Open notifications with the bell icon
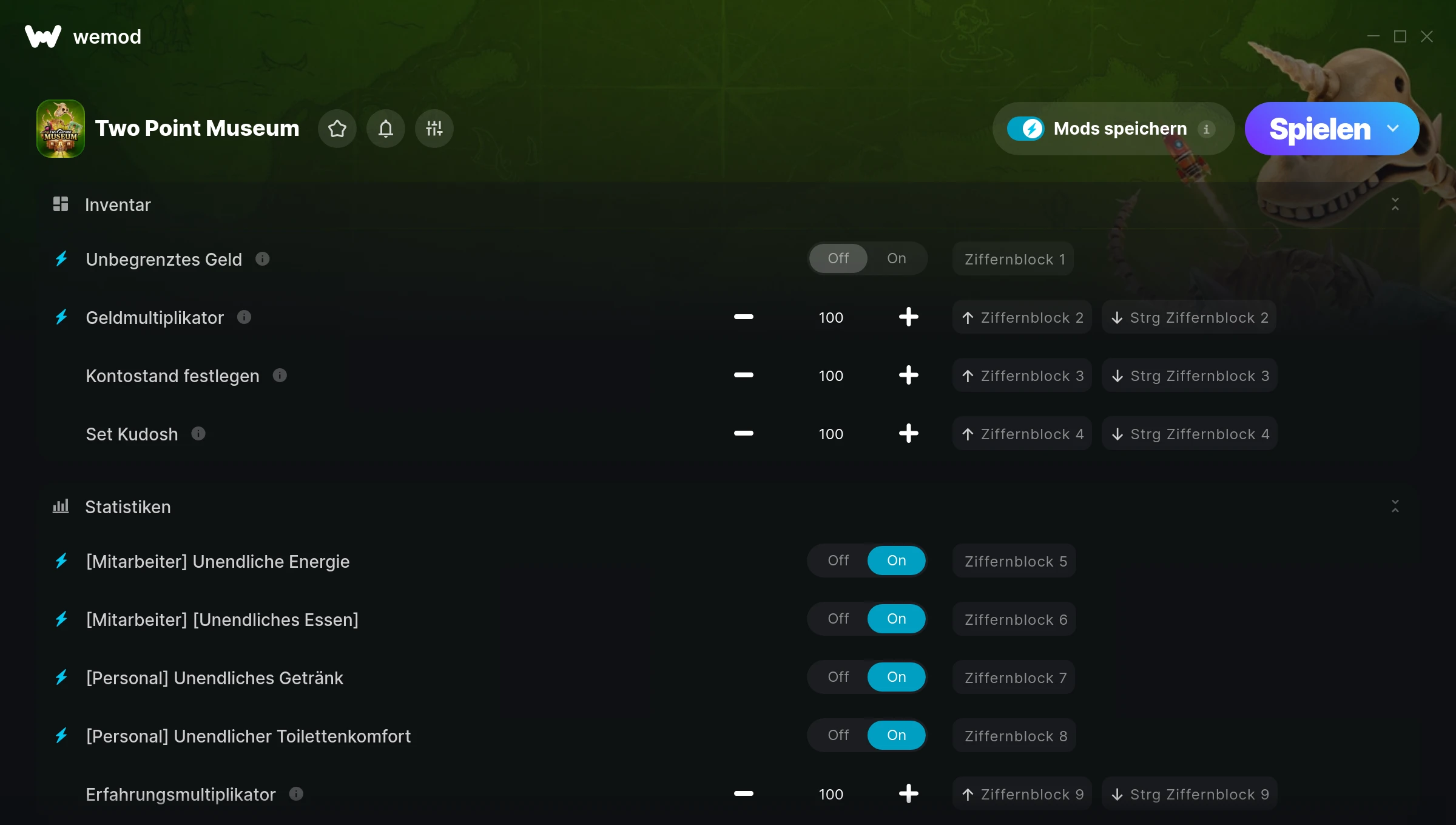Image resolution: width=1456 pixels, height=825 pixels. tap(386, 129)
